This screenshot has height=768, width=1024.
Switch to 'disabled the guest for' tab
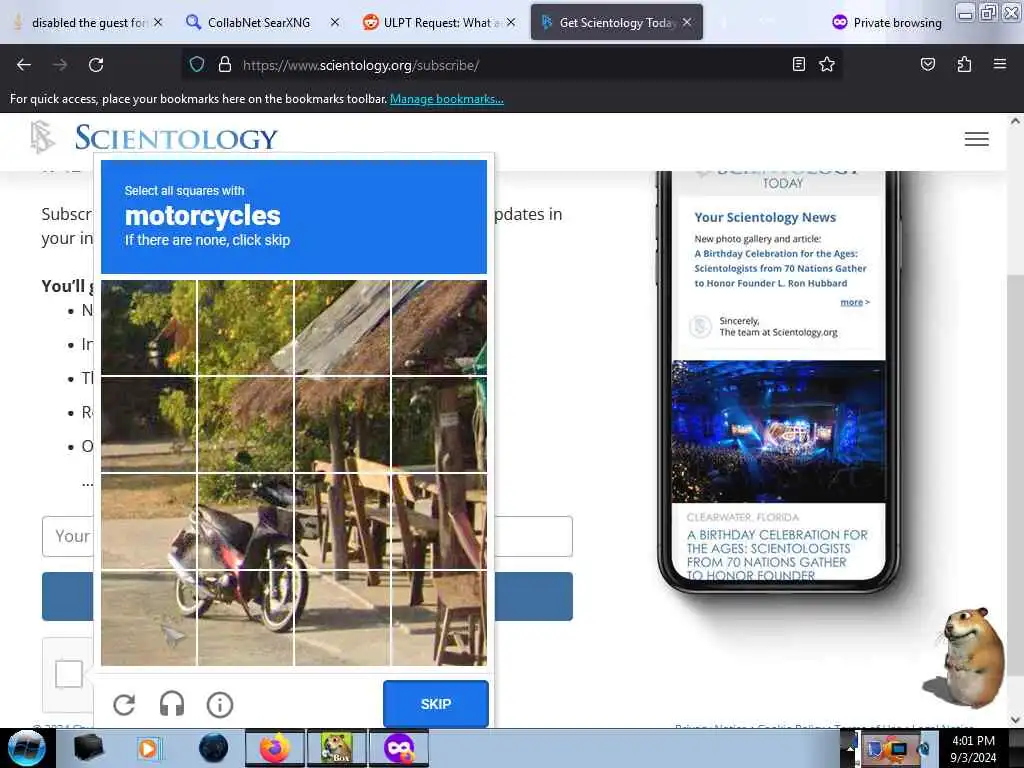tap(88, 23)
